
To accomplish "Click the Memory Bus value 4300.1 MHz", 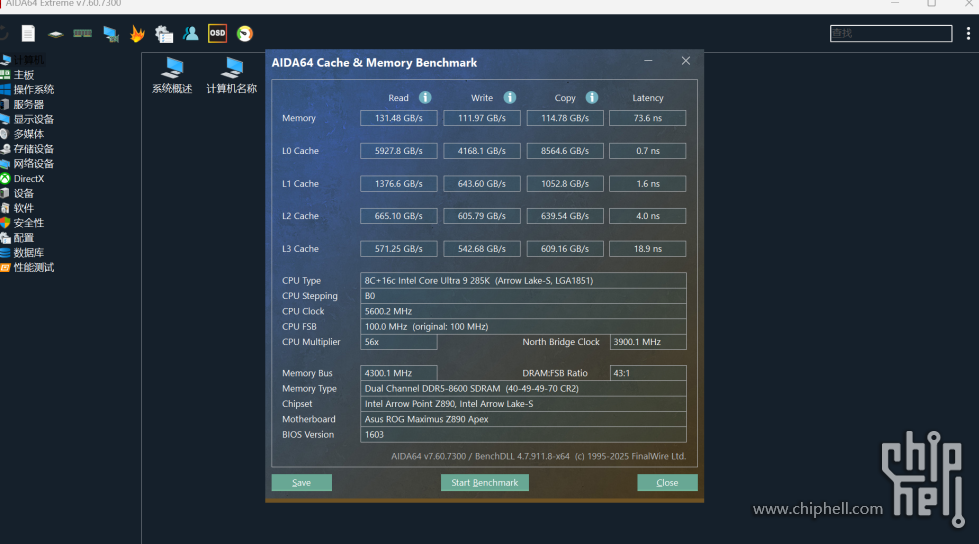I will [x=398, y=373].
